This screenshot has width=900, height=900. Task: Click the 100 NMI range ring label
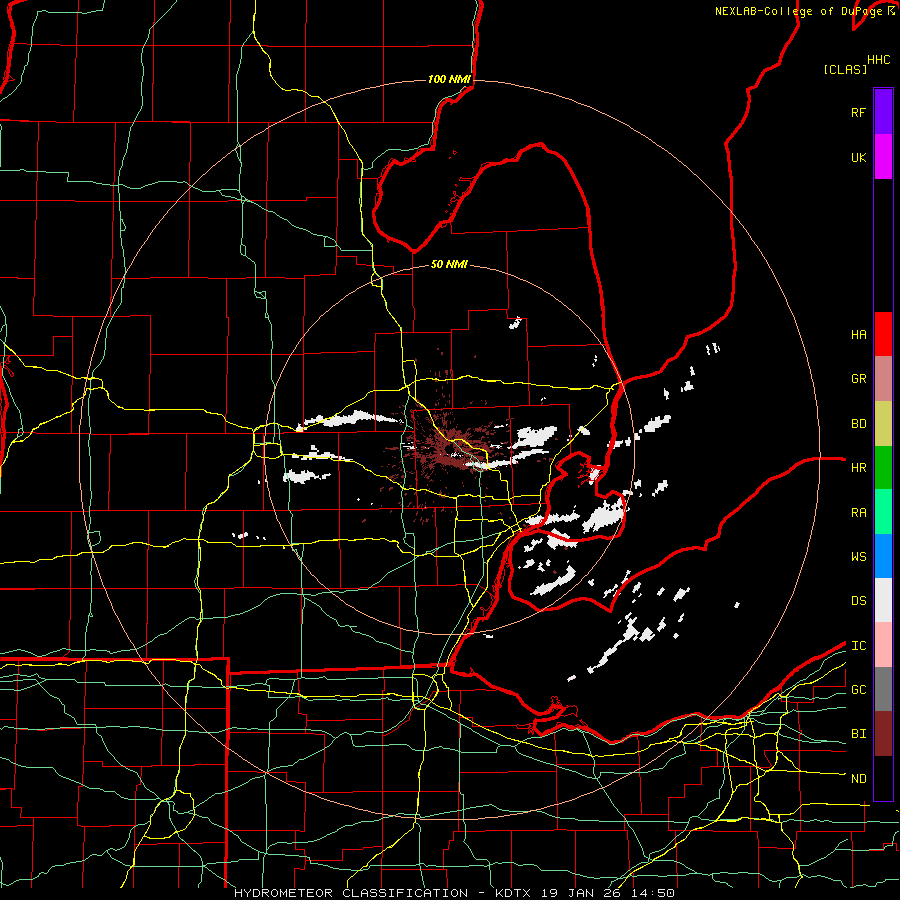[x=449, y=79]
